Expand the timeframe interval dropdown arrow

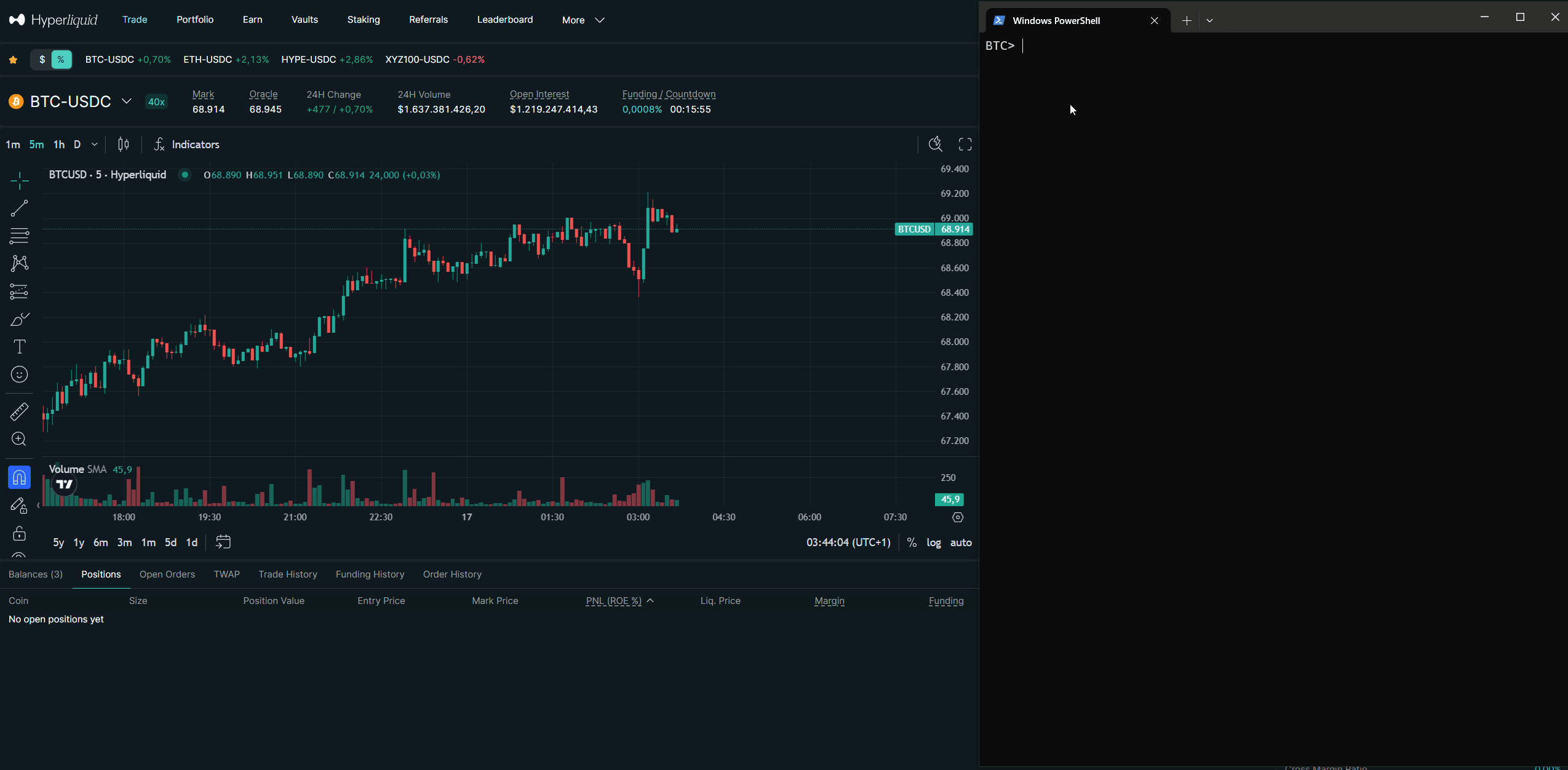pyautogui.click(x=94, y=145)
